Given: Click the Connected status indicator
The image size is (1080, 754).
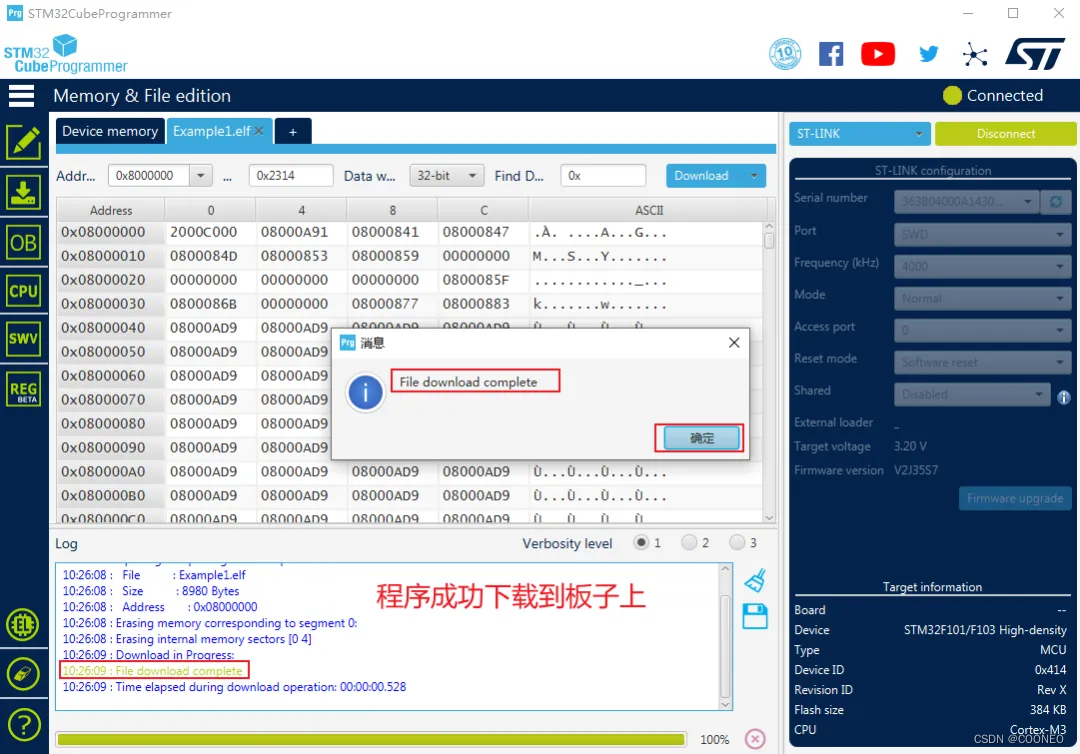Looking at the screenshot, I should 993,96.
